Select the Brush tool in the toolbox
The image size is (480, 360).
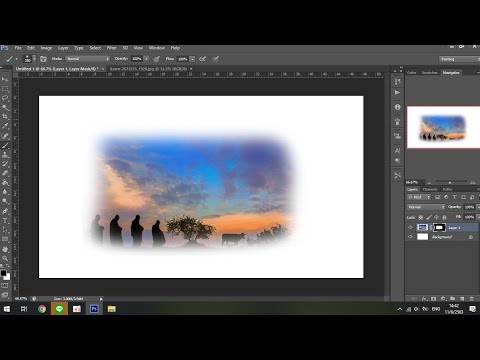pyautogui.click(x=5, y=145)
